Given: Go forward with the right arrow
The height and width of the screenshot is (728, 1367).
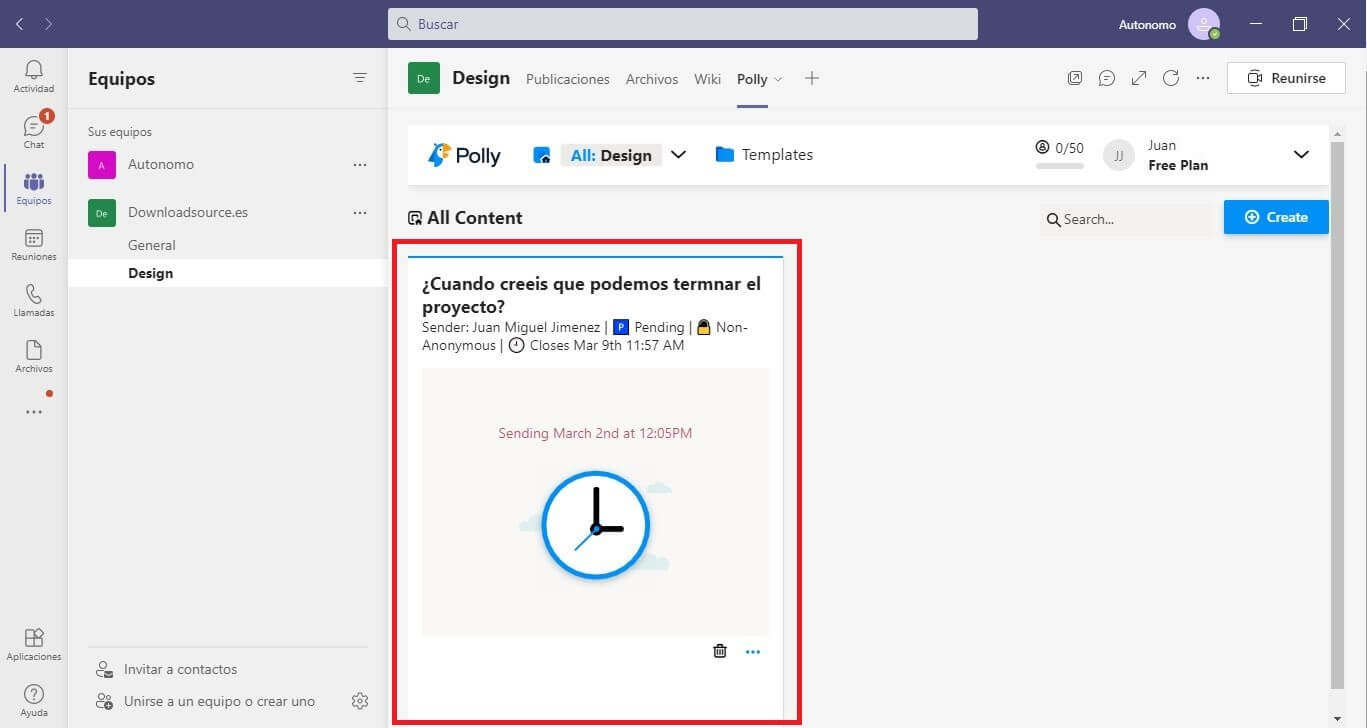Looking at the screenshot, I should [x=48, y=24].
